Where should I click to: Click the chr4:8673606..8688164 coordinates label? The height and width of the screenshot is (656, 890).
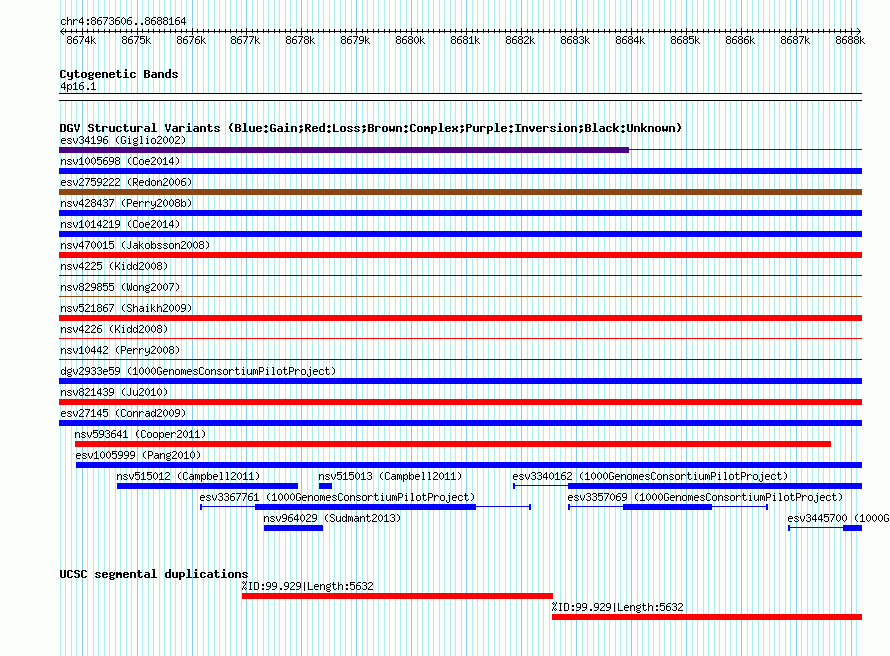tap(123, 21)
